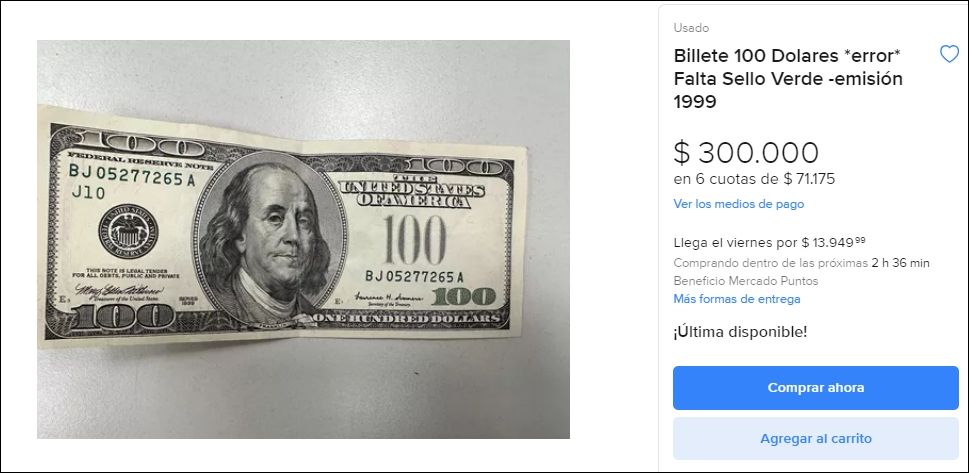
Task: Click the ONE HUNDRED DOLLARS banner on bill
Action: tap(407, 318)
